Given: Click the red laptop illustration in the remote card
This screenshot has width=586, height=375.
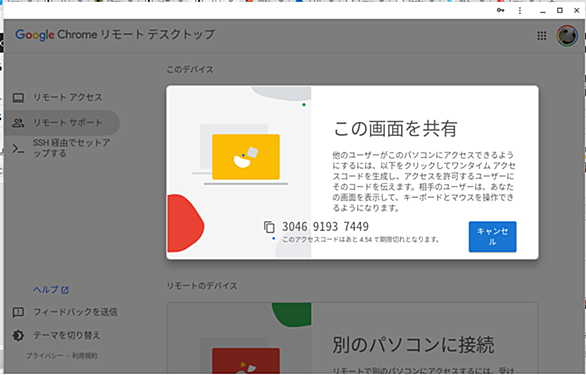Looking at the screenshot, I should (x=246, y=360).
